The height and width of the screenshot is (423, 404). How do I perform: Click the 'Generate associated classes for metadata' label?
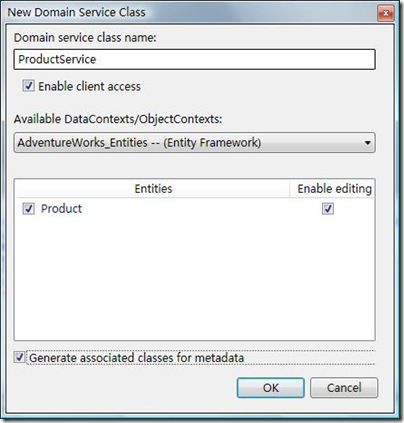point(137,358)
